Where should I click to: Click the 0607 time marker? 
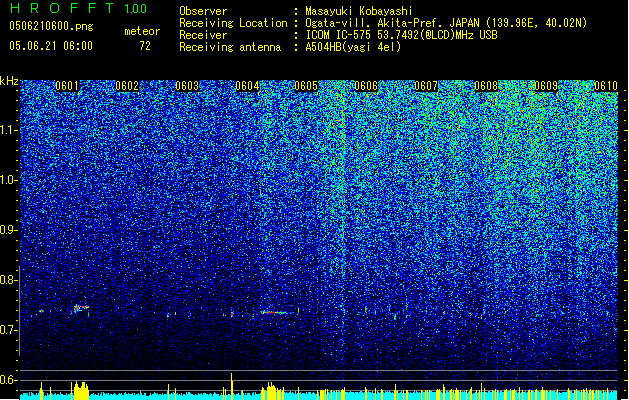click(426, 86)
